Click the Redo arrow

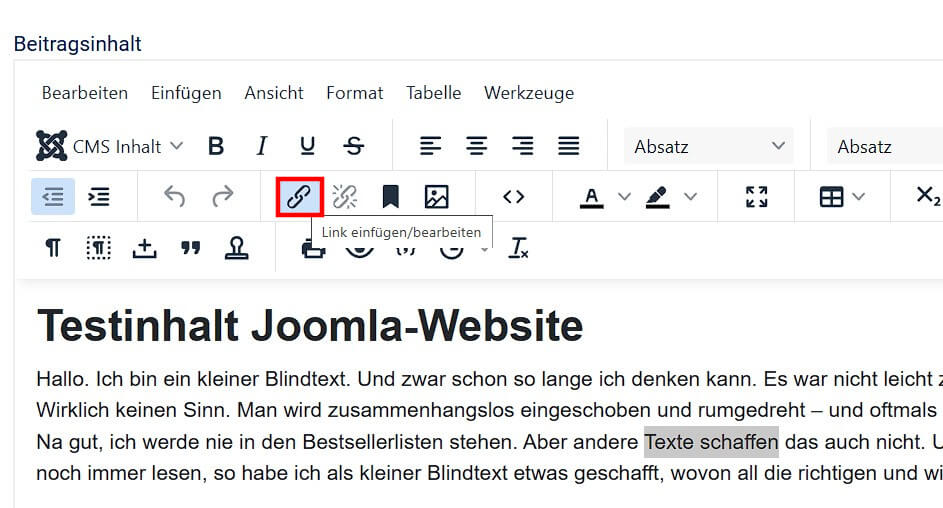point(222,197)
